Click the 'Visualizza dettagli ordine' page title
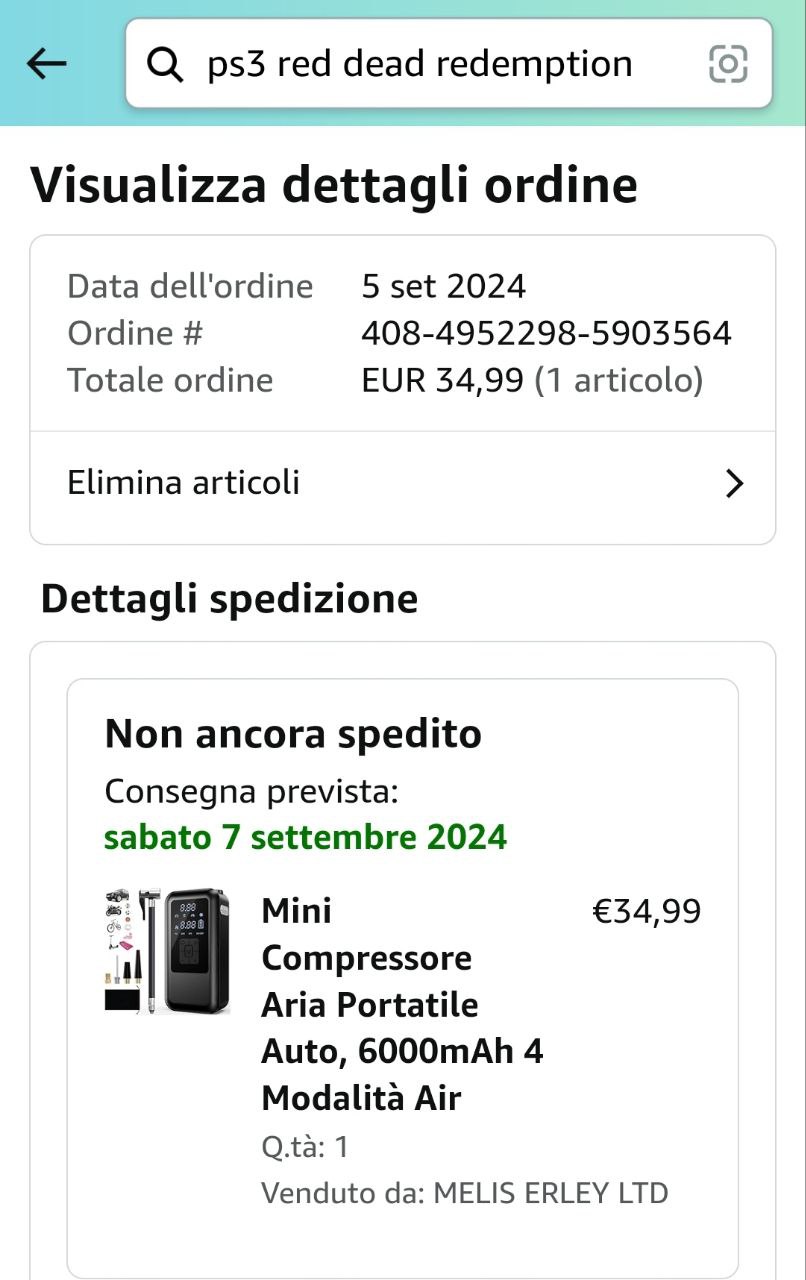This screenshot has width=806, height=1280. [334, 186]
